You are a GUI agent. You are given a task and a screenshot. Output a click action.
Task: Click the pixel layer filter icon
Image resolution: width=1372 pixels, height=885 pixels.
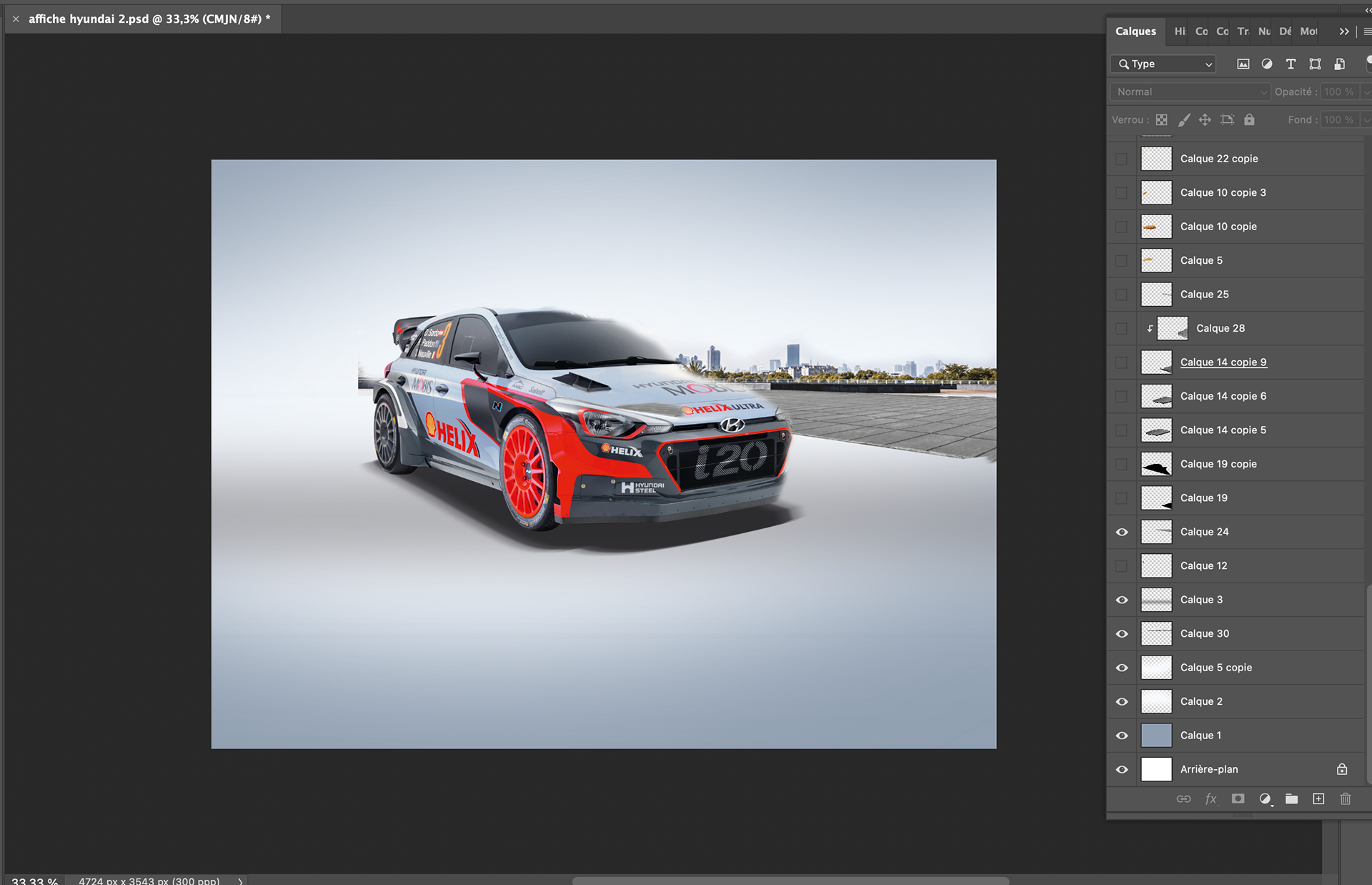pos(1243,64)
